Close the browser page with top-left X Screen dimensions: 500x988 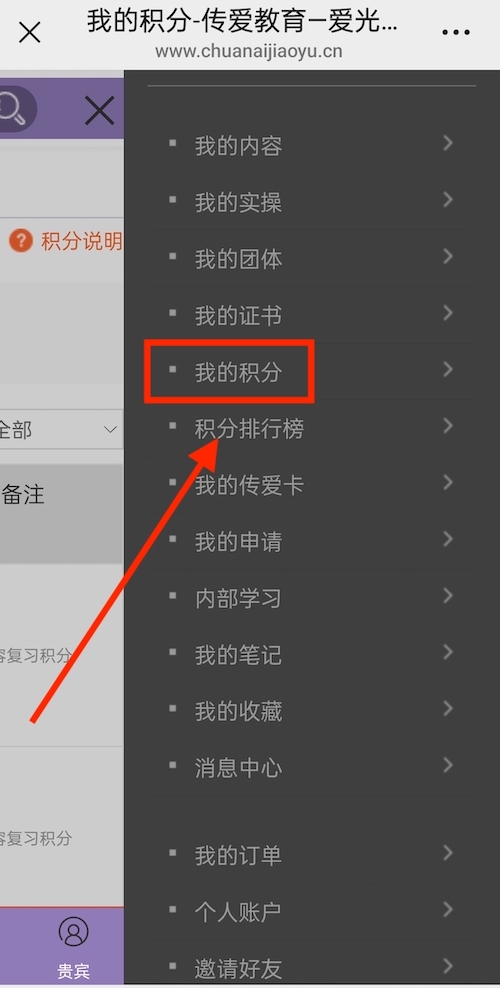(x=30, y=32)
